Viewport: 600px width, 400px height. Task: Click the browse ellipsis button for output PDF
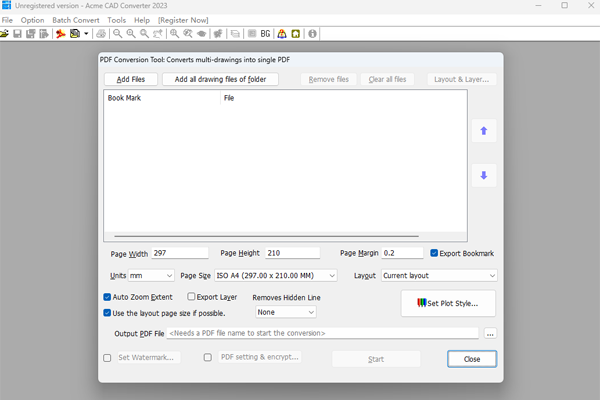point(490,333)
